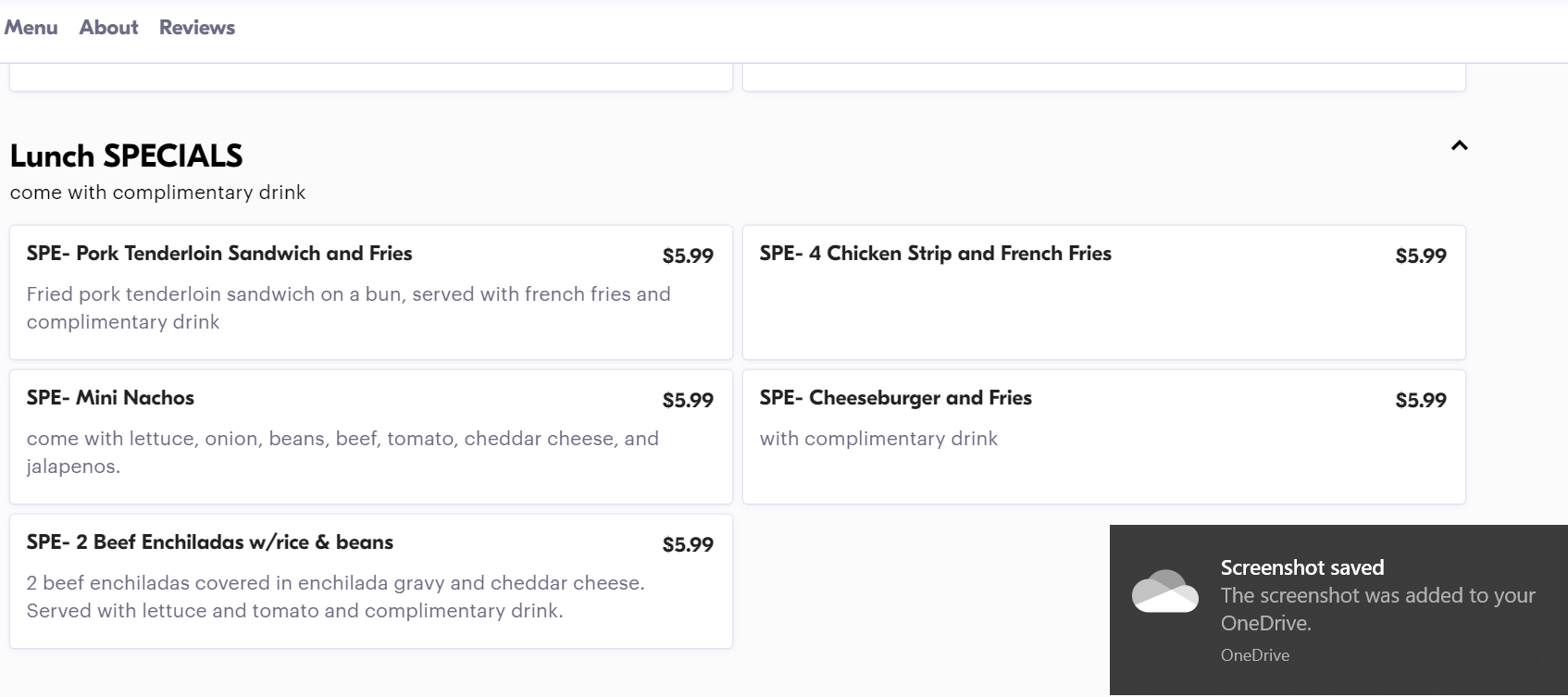
Task: Choose SPE- 4 Chicken Strip and French Fries
Action: (935, 254)
